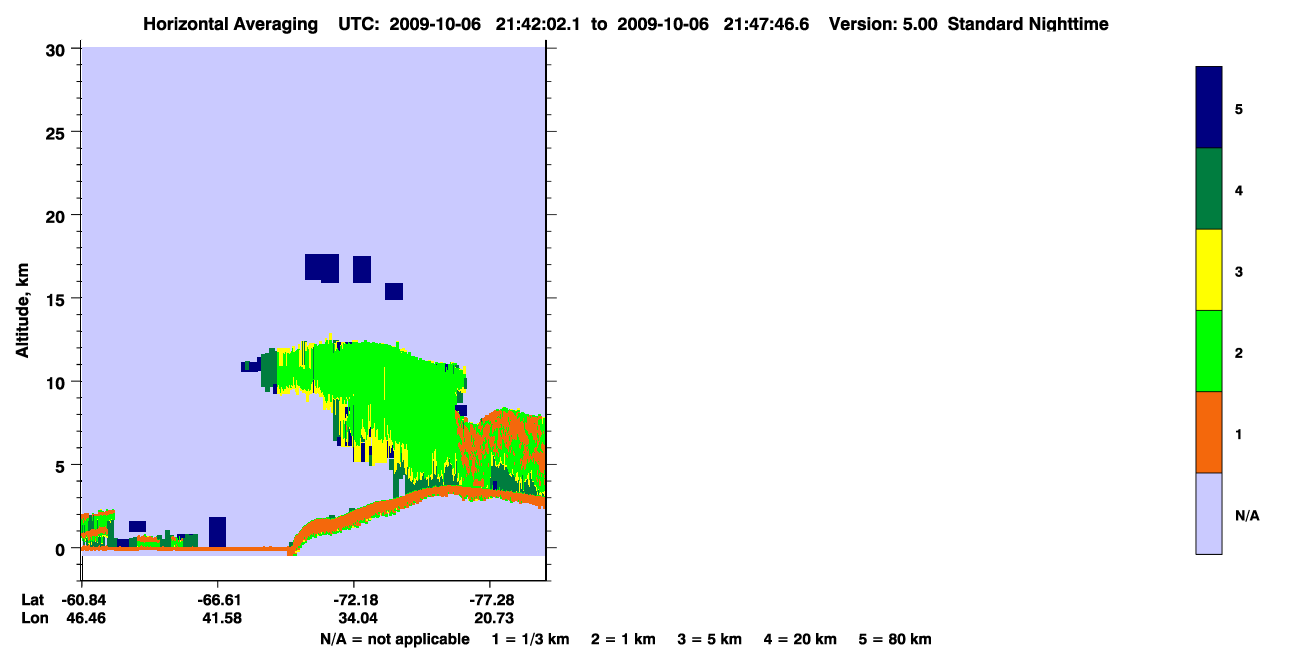The height and width of the screenshot is (667, 1300).
Task: Click the y-axis tick label 10
Action: [x=58, y=382]
